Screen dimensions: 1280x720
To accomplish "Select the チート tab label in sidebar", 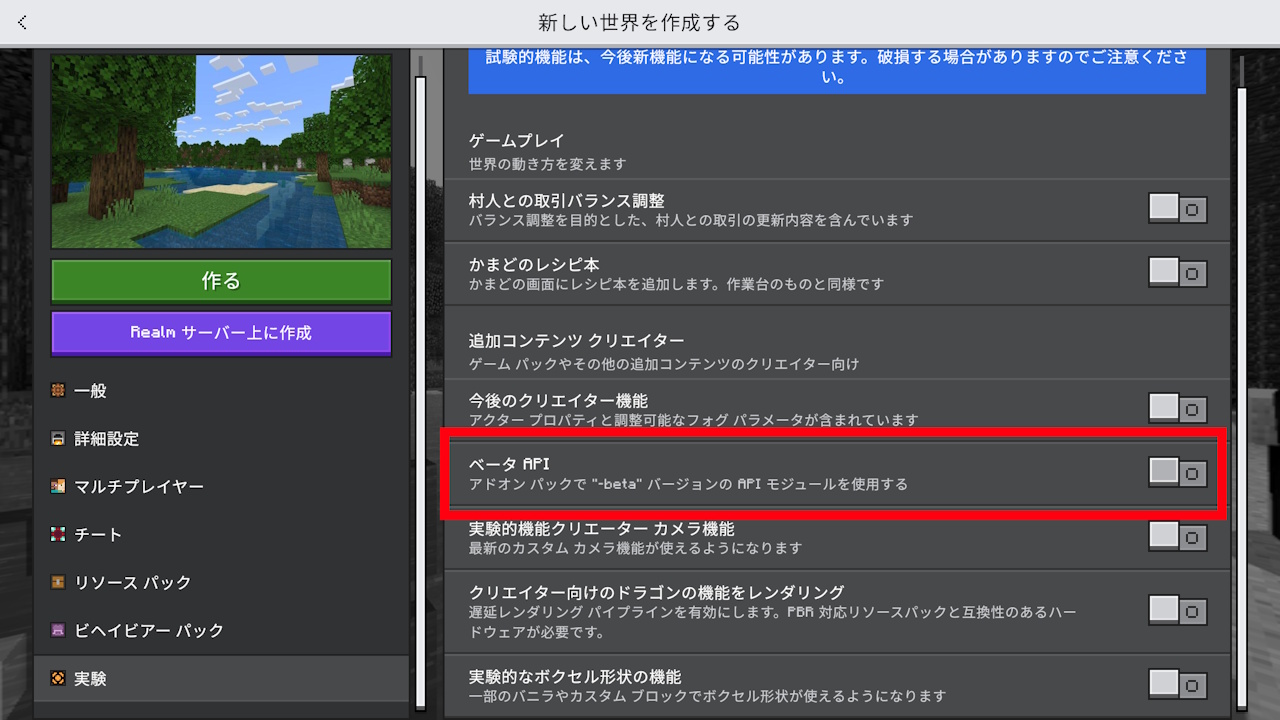I will pyautogui.click(x=98, y=535).
